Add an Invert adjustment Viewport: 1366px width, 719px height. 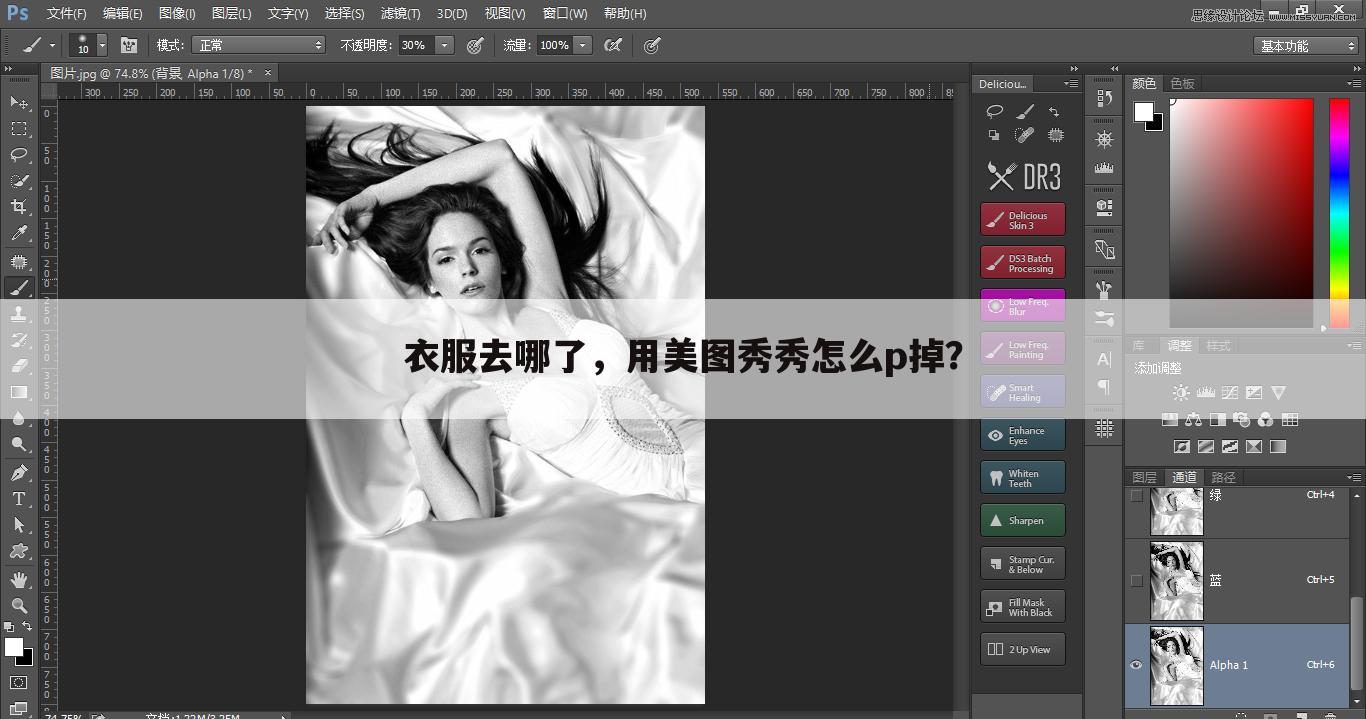tap(1182, 446)
